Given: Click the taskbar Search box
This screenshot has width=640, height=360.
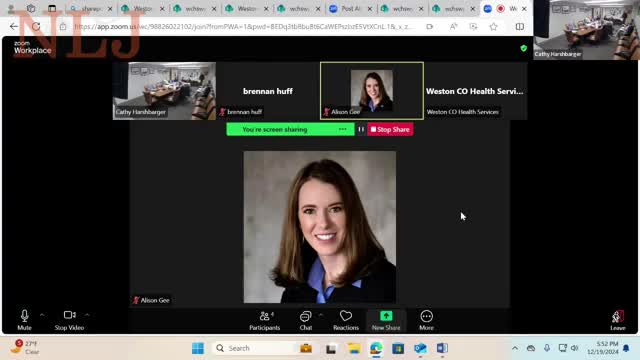Looking at the screenshot, I should coord(254,348).
